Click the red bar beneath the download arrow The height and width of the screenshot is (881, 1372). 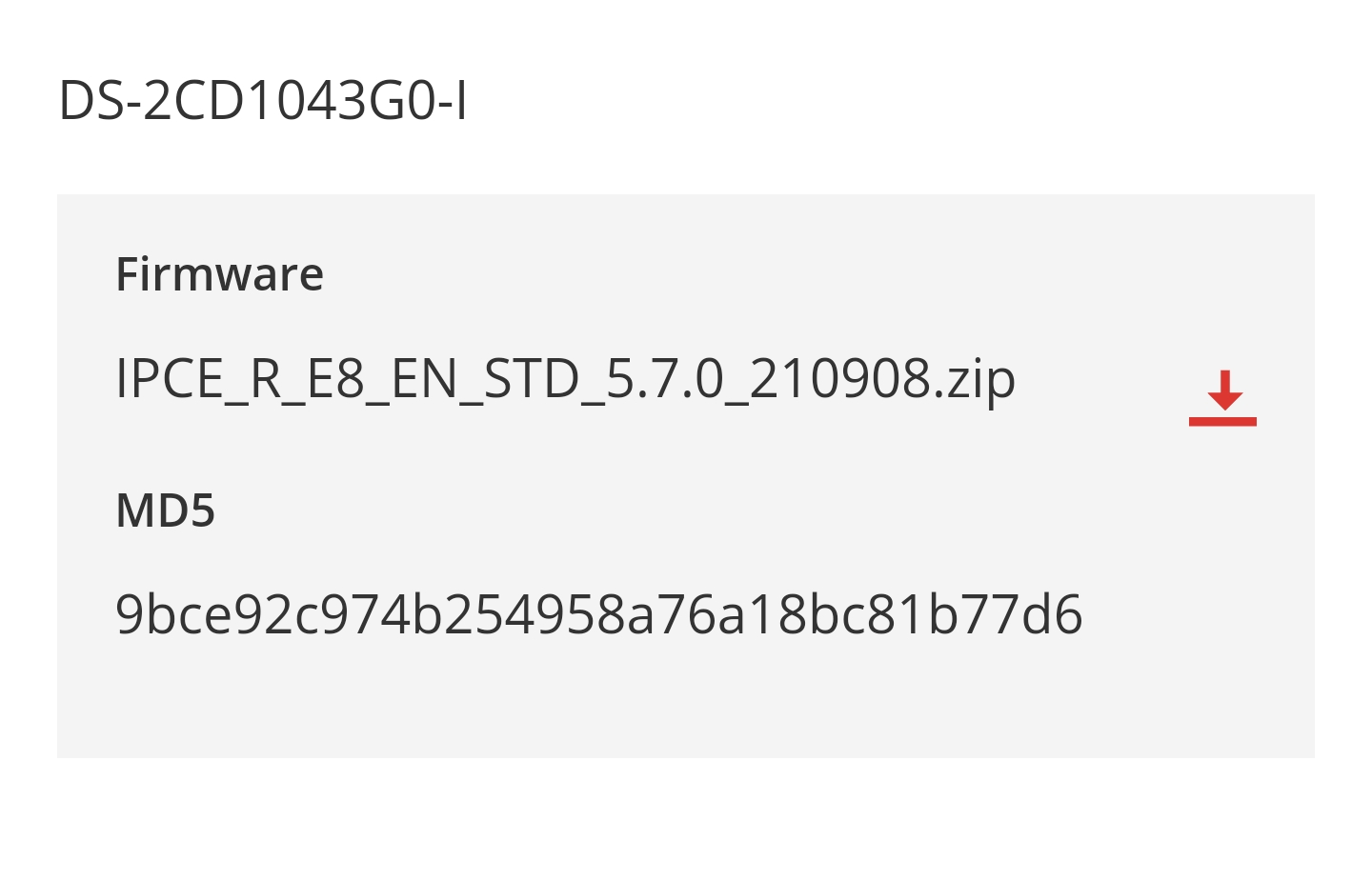click(x=1222, y=421)
